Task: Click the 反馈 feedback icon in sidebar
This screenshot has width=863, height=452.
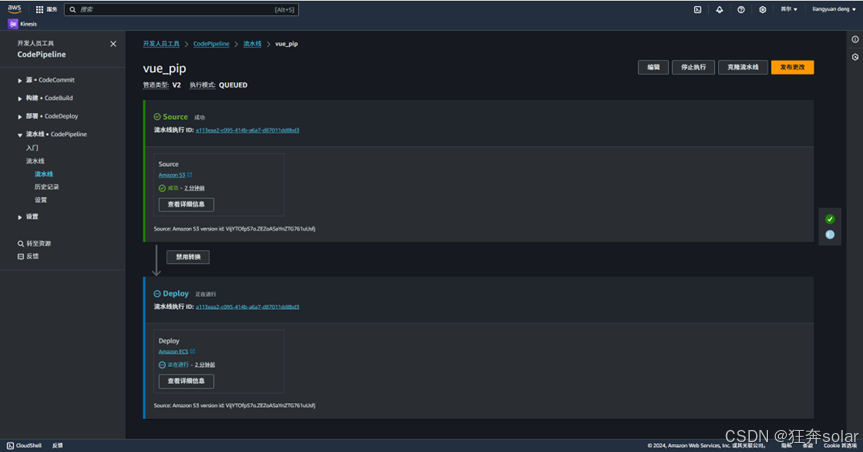Action: 20,257
